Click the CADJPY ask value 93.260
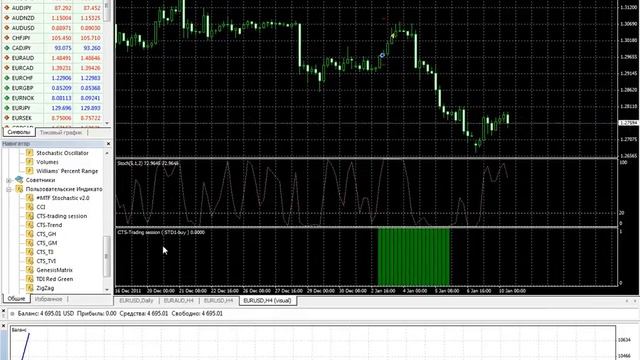The height and width of the screenshot is (360, 640). [92, 48]
